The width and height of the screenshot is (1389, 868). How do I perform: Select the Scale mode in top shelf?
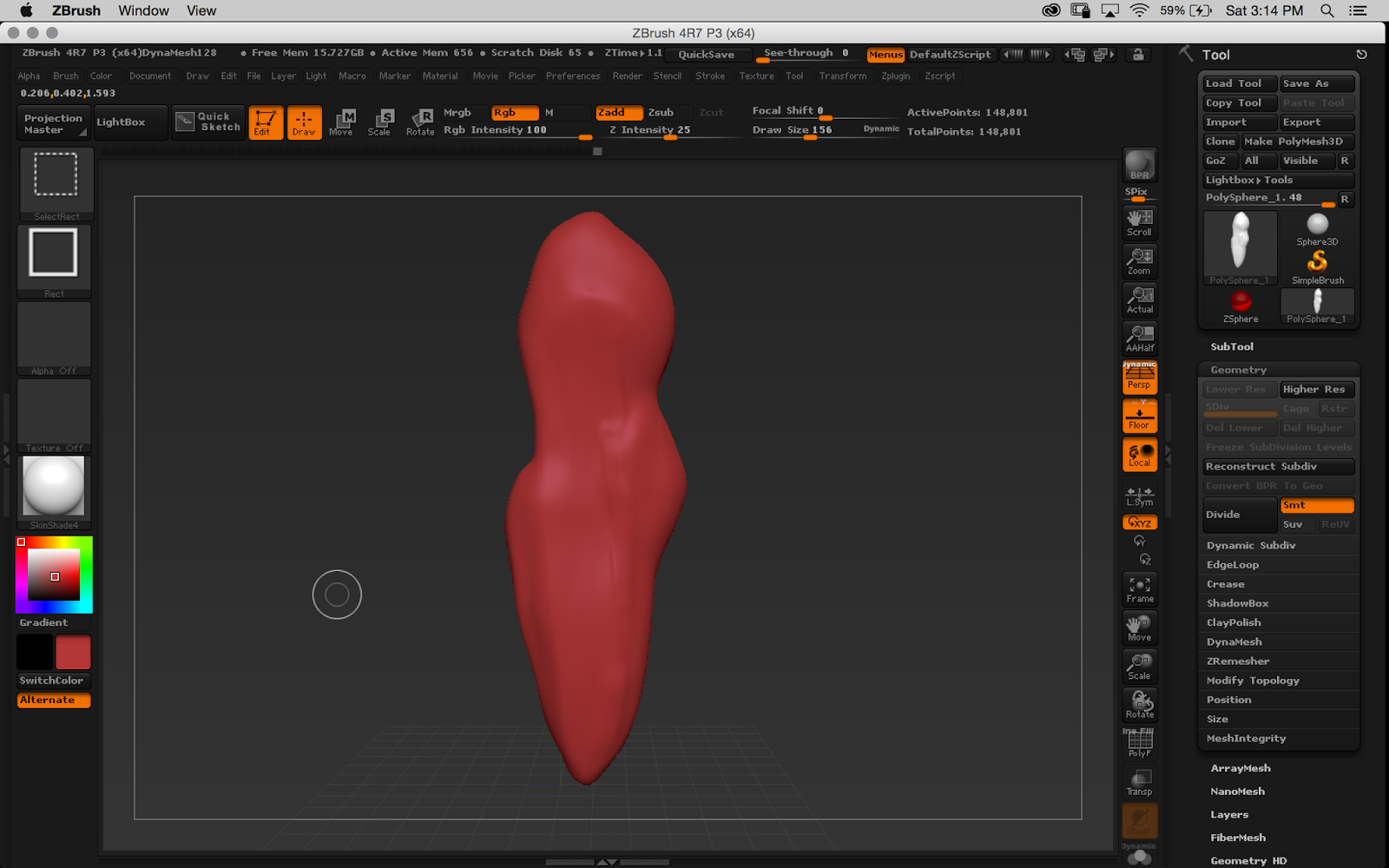coord(379,122)
